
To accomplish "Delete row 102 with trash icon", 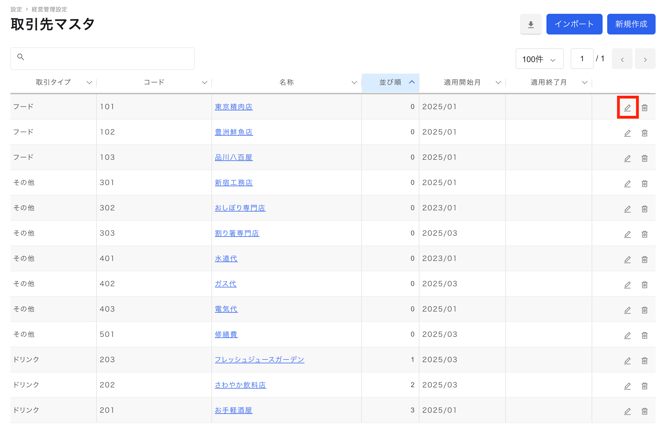I will [x=644, y=133].
